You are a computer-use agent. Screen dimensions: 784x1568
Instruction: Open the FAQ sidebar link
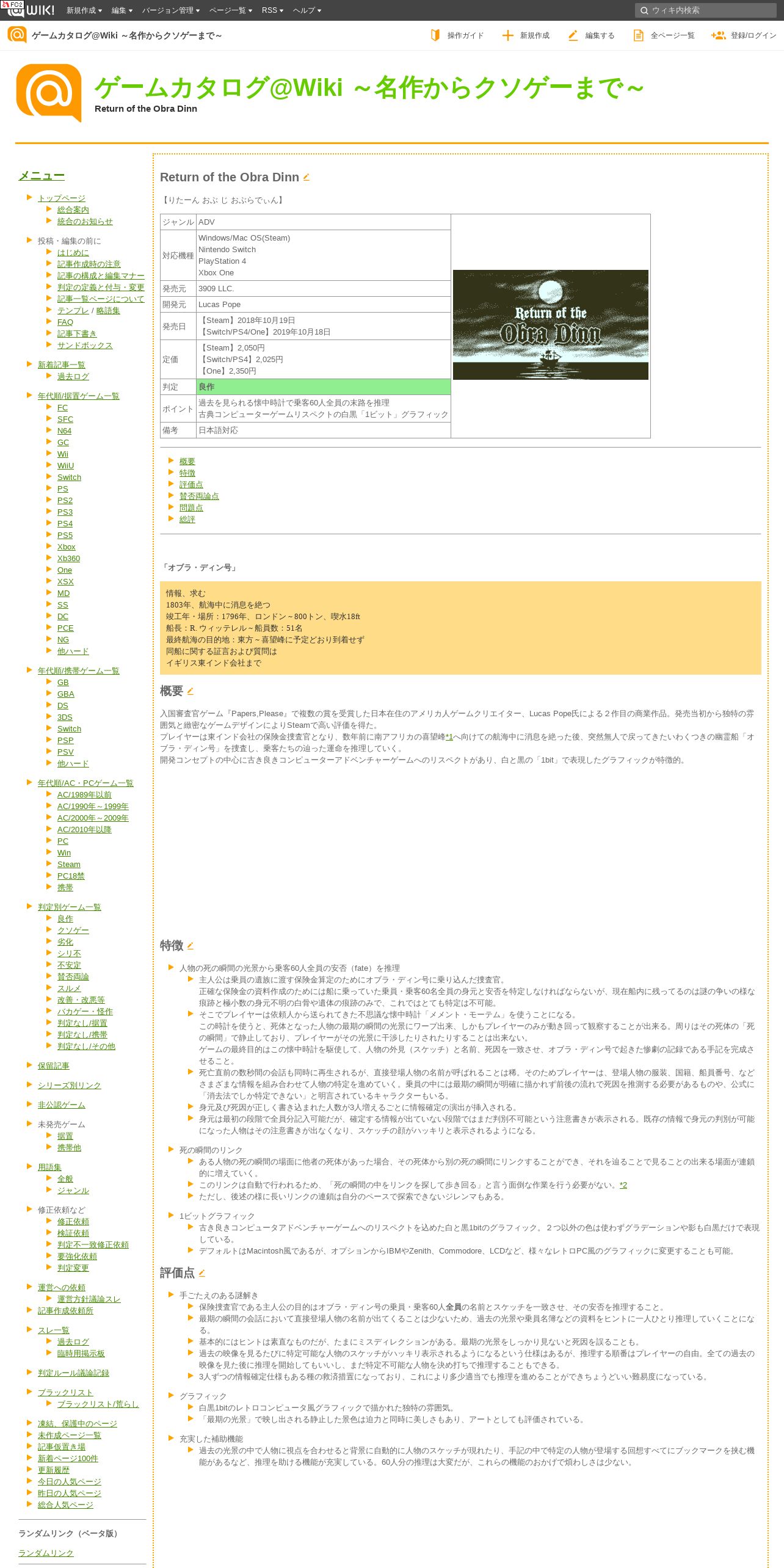65,322
